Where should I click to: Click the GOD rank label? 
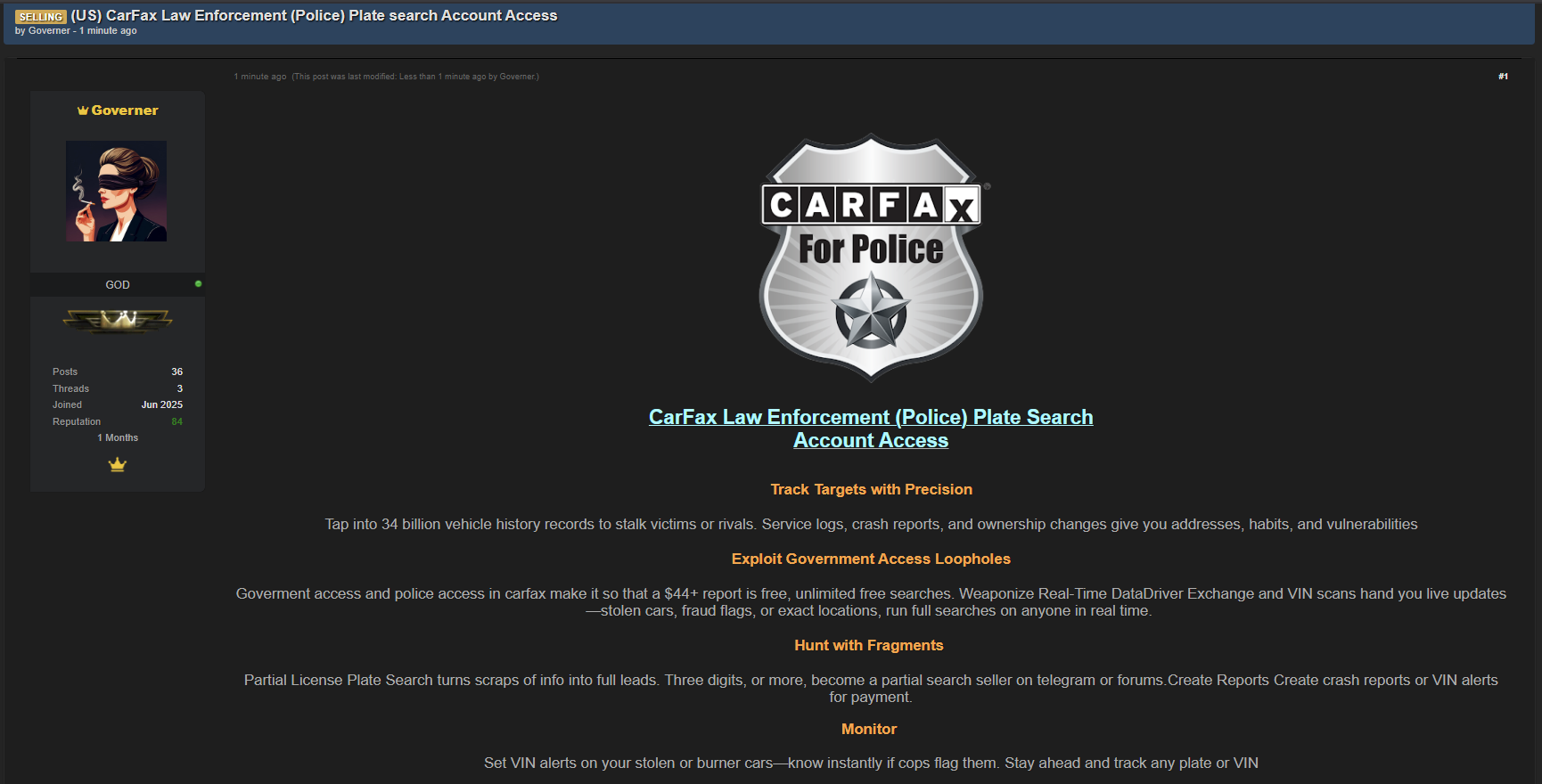(x=118, y=285)
